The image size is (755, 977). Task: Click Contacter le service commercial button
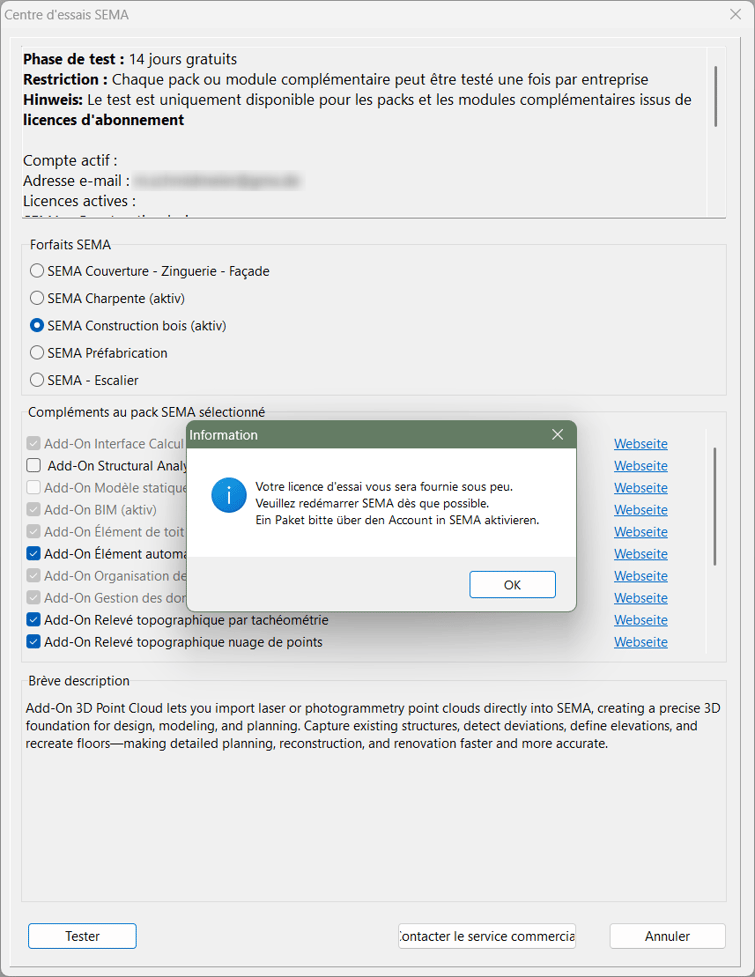point(486,936)
